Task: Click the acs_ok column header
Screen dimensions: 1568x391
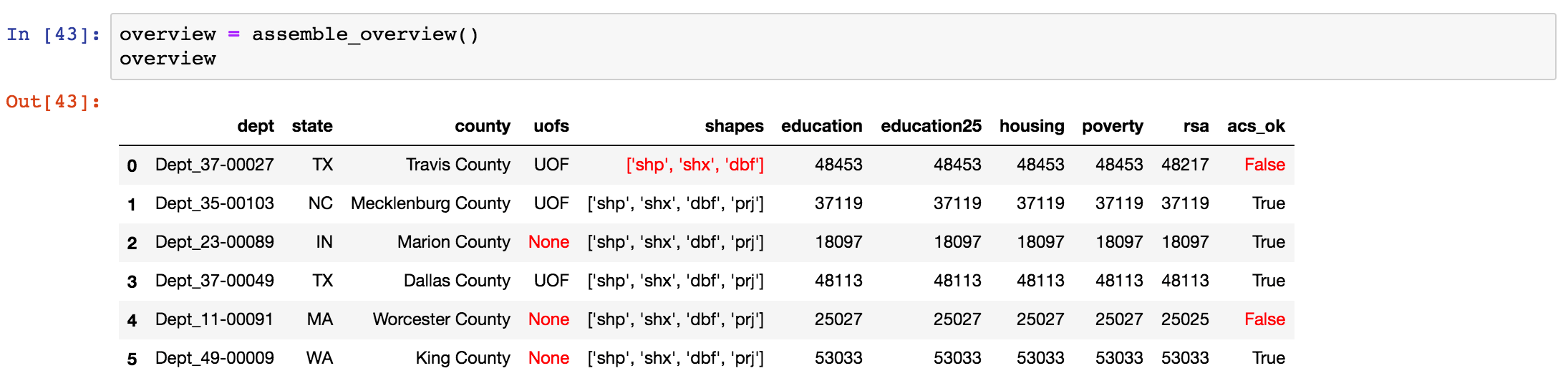Action: (x=1256, y=126)
